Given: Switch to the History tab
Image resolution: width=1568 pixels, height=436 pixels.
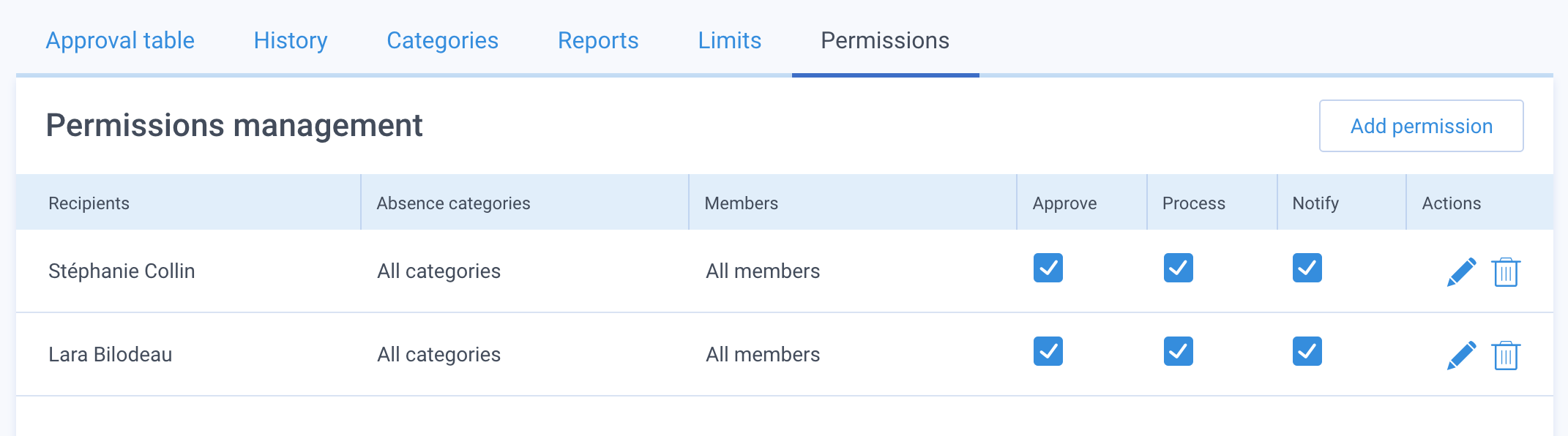Looking at the screenshot, I should click(291, 40).
